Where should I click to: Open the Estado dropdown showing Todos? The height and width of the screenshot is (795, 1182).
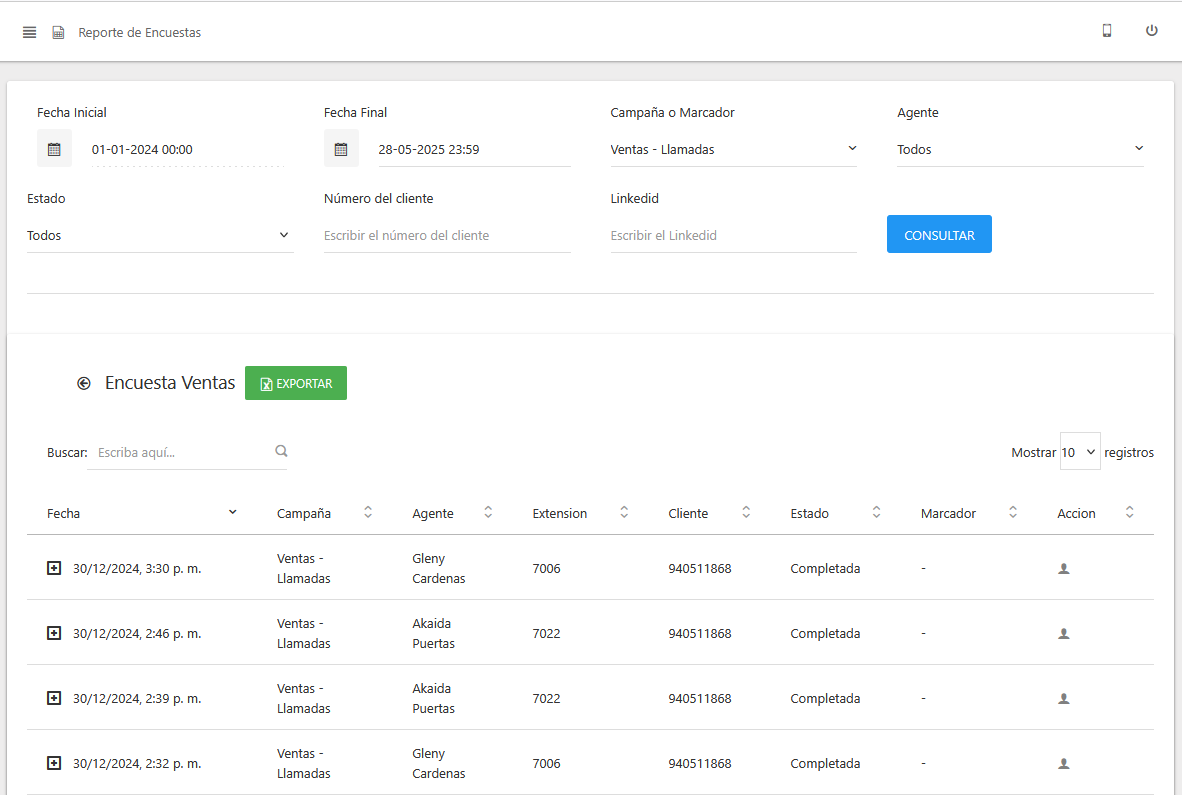(160, 235)
